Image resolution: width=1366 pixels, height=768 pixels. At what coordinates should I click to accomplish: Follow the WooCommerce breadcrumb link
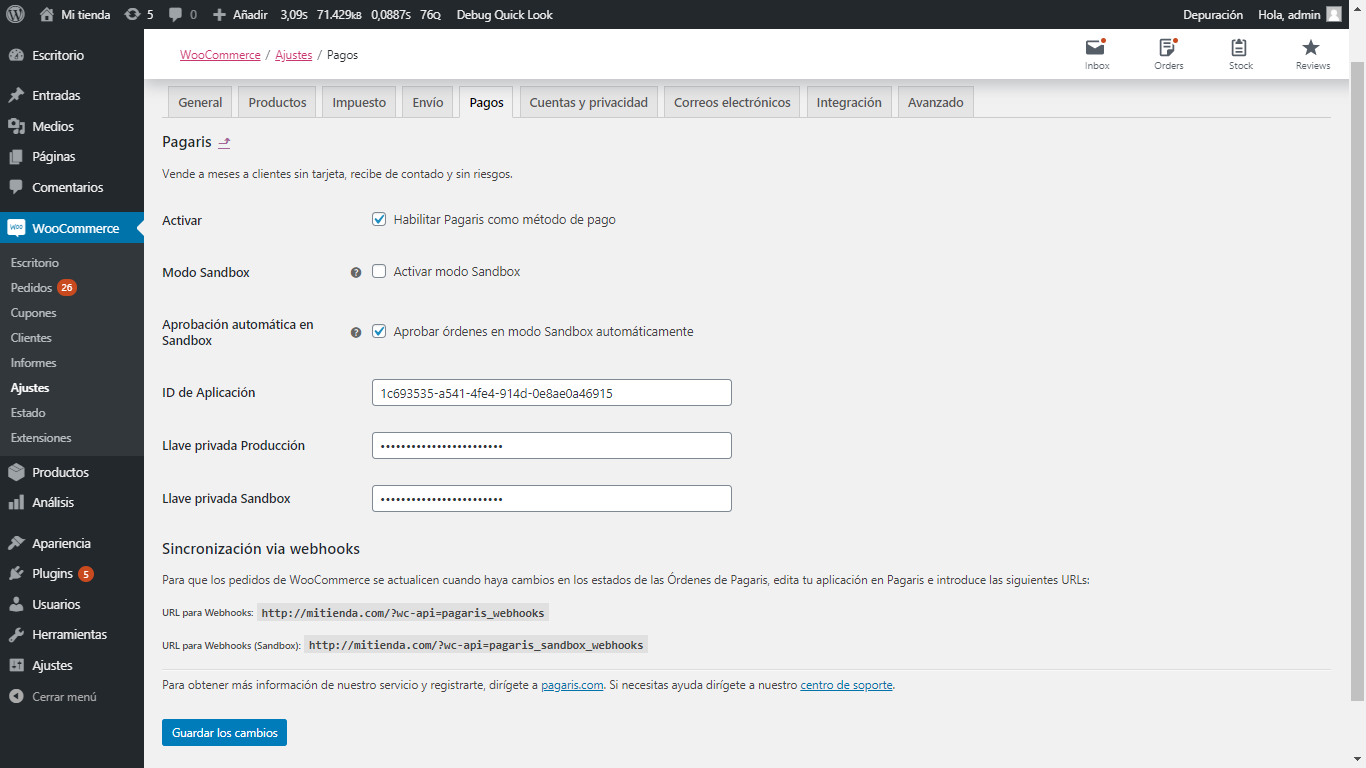[x=220, y=55]
